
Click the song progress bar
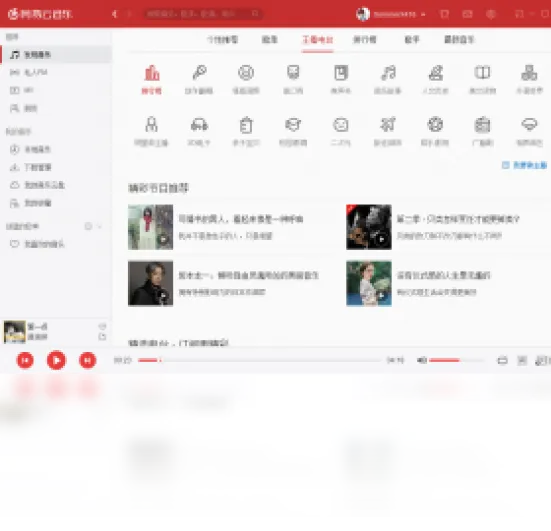[259, 360]
